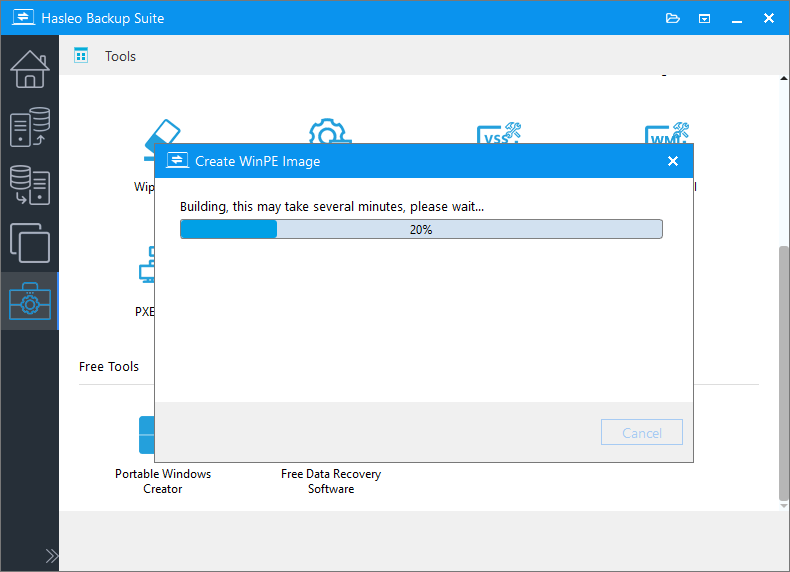
Task: Select the Tools toolbox sidebar icon
Action: click(x=29, y=301)
